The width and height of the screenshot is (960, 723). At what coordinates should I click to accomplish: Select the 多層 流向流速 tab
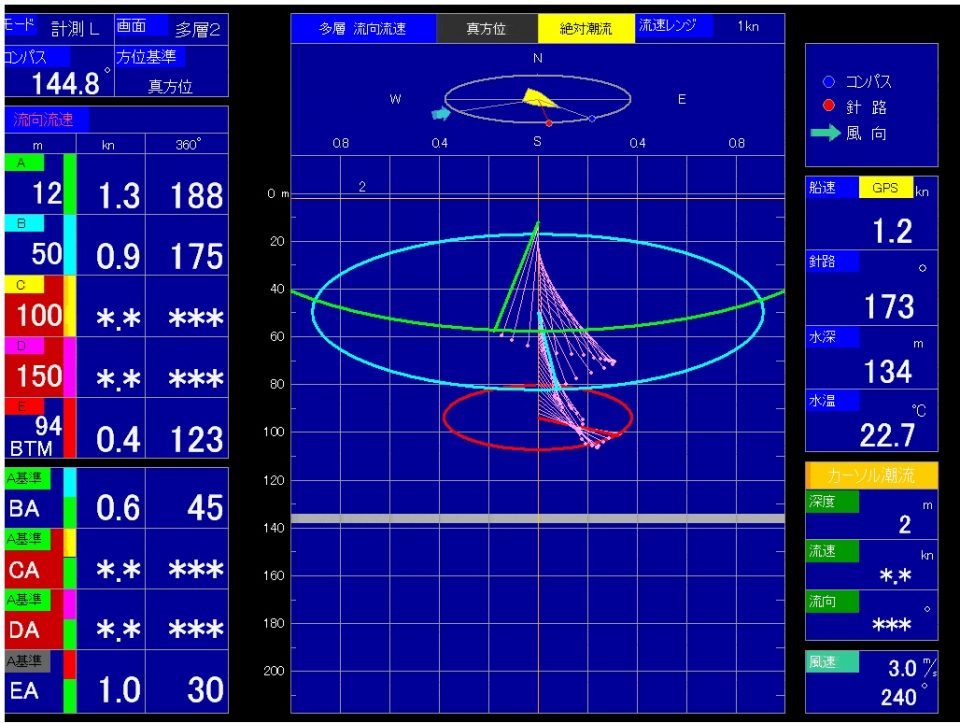(x=363, y=28)
